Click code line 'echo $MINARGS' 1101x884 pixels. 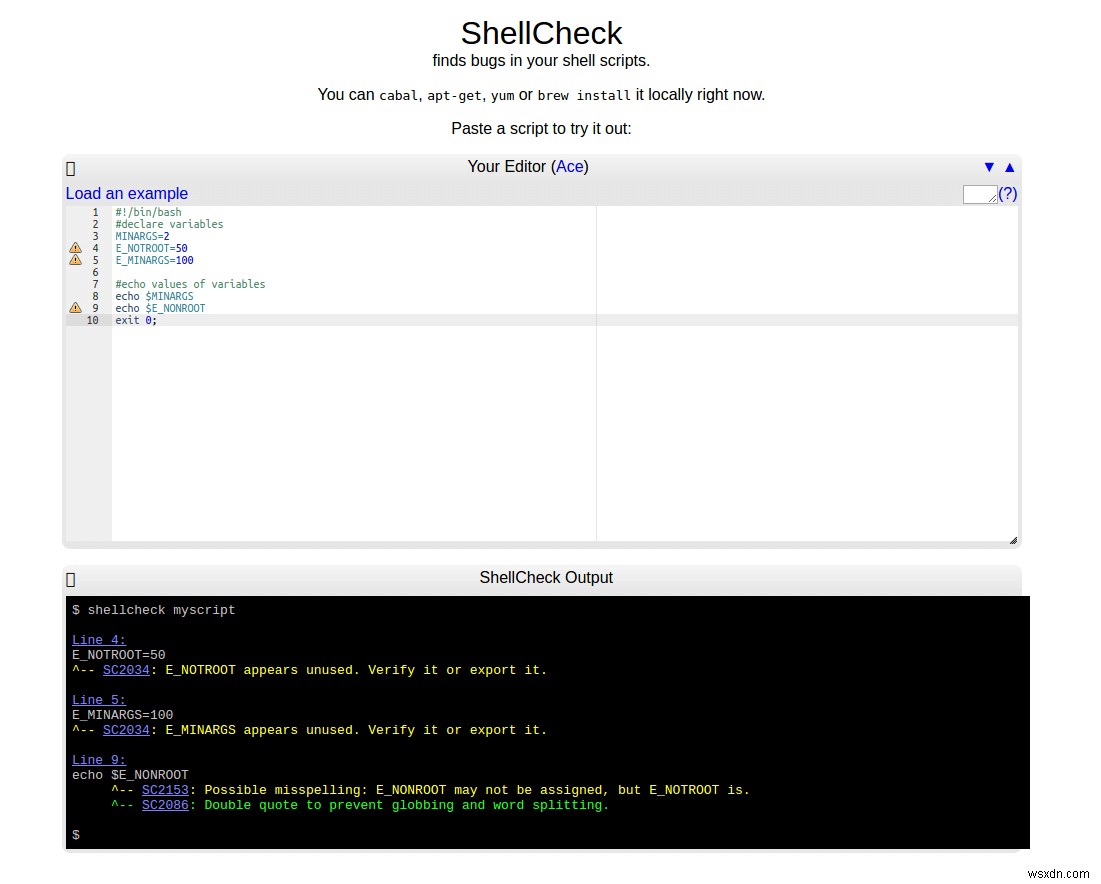coord(154,296)
